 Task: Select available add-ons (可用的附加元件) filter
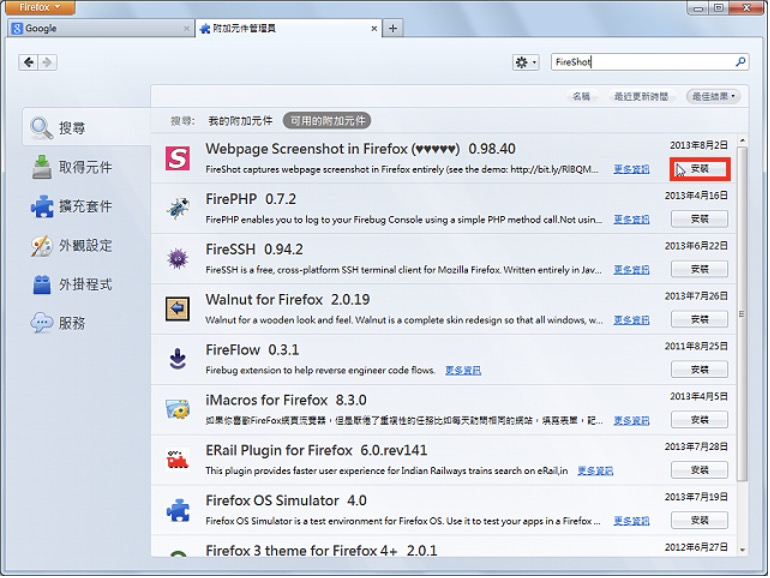pyautogui.click(x=327, y=121)
